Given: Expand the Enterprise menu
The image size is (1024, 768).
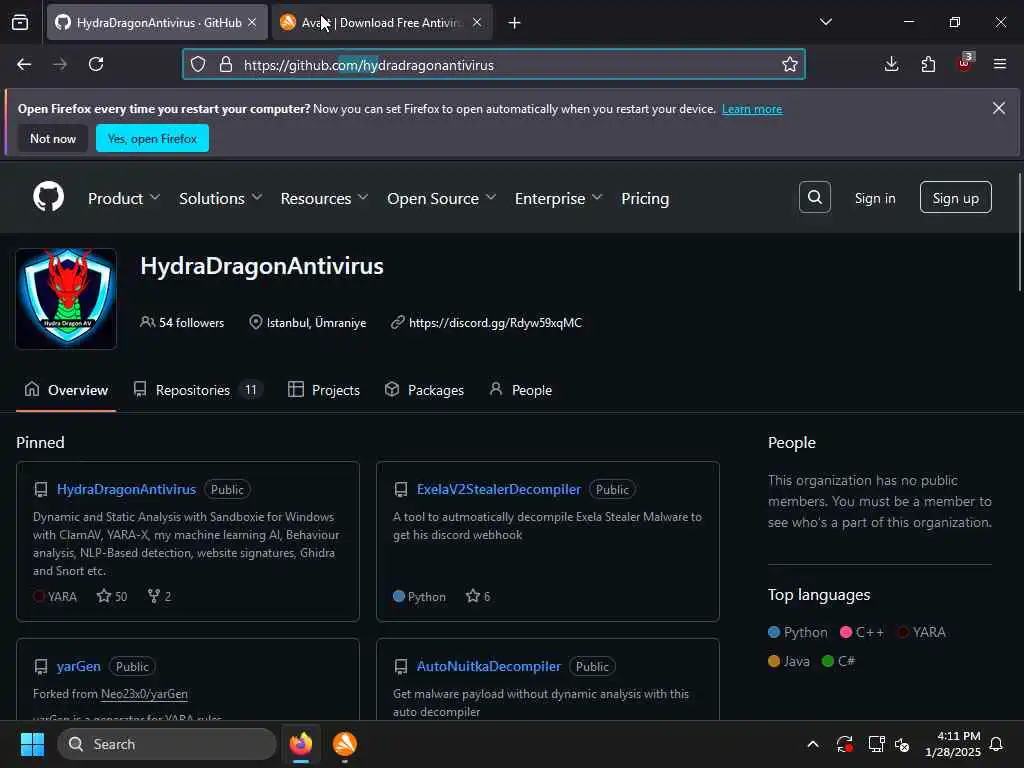Looking at the screenshot, I should click(x=558, y=198).
